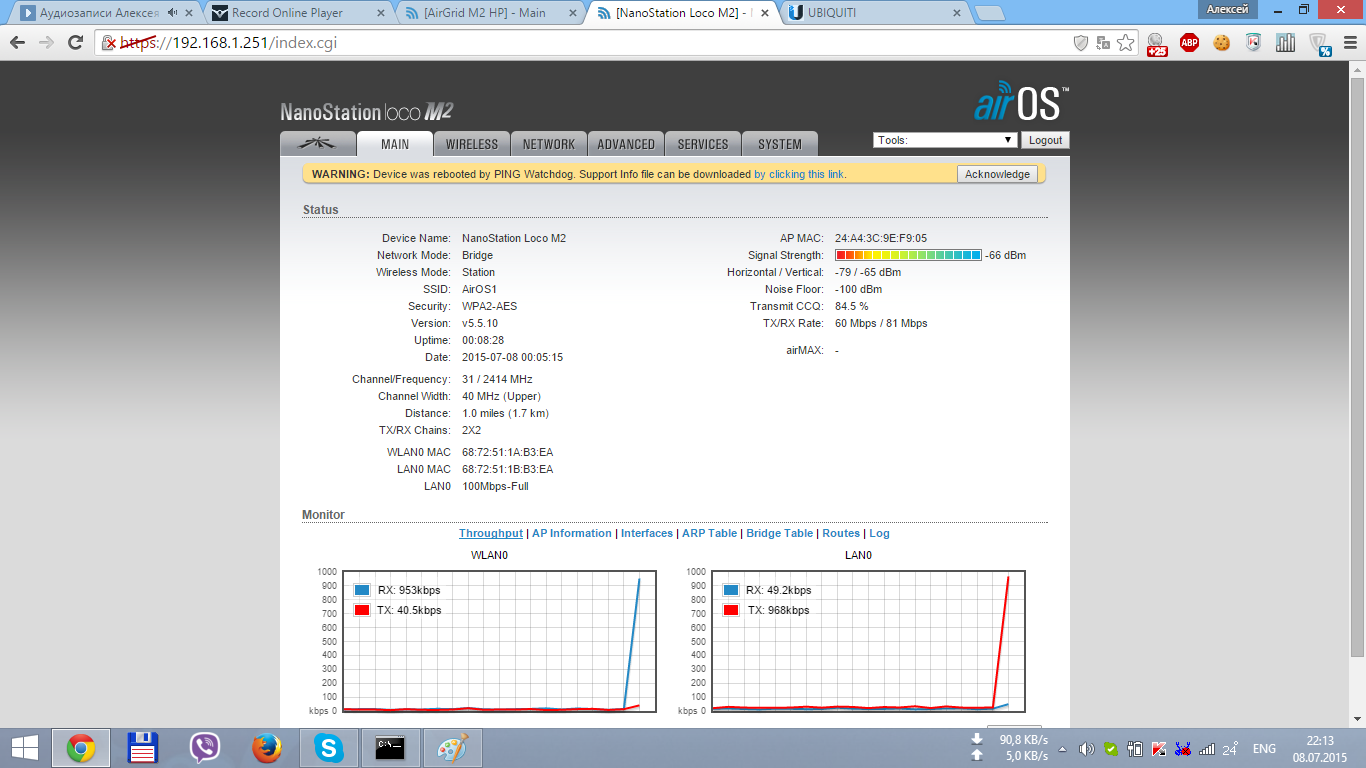Reload the current page

pyautogui.click(x=76, y=43)
